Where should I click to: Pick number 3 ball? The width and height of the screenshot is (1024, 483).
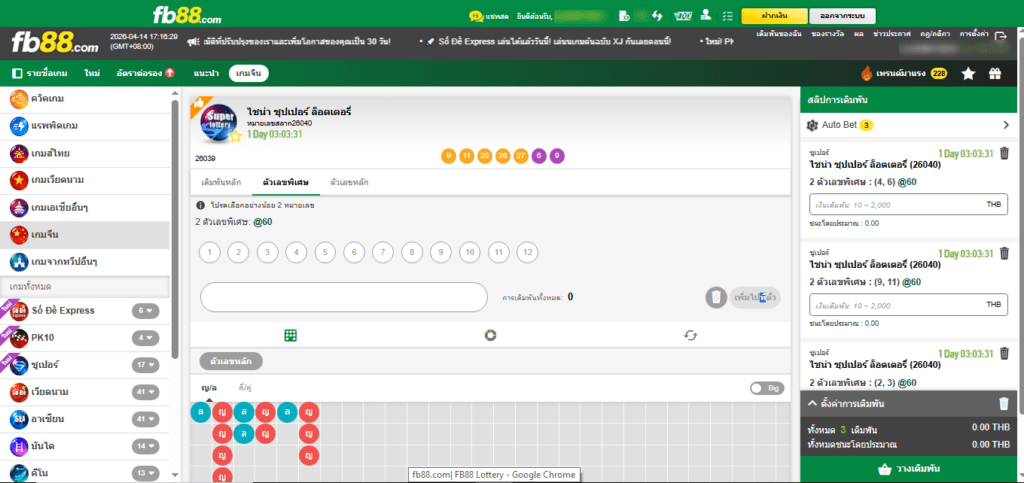[x=268, y=252]
